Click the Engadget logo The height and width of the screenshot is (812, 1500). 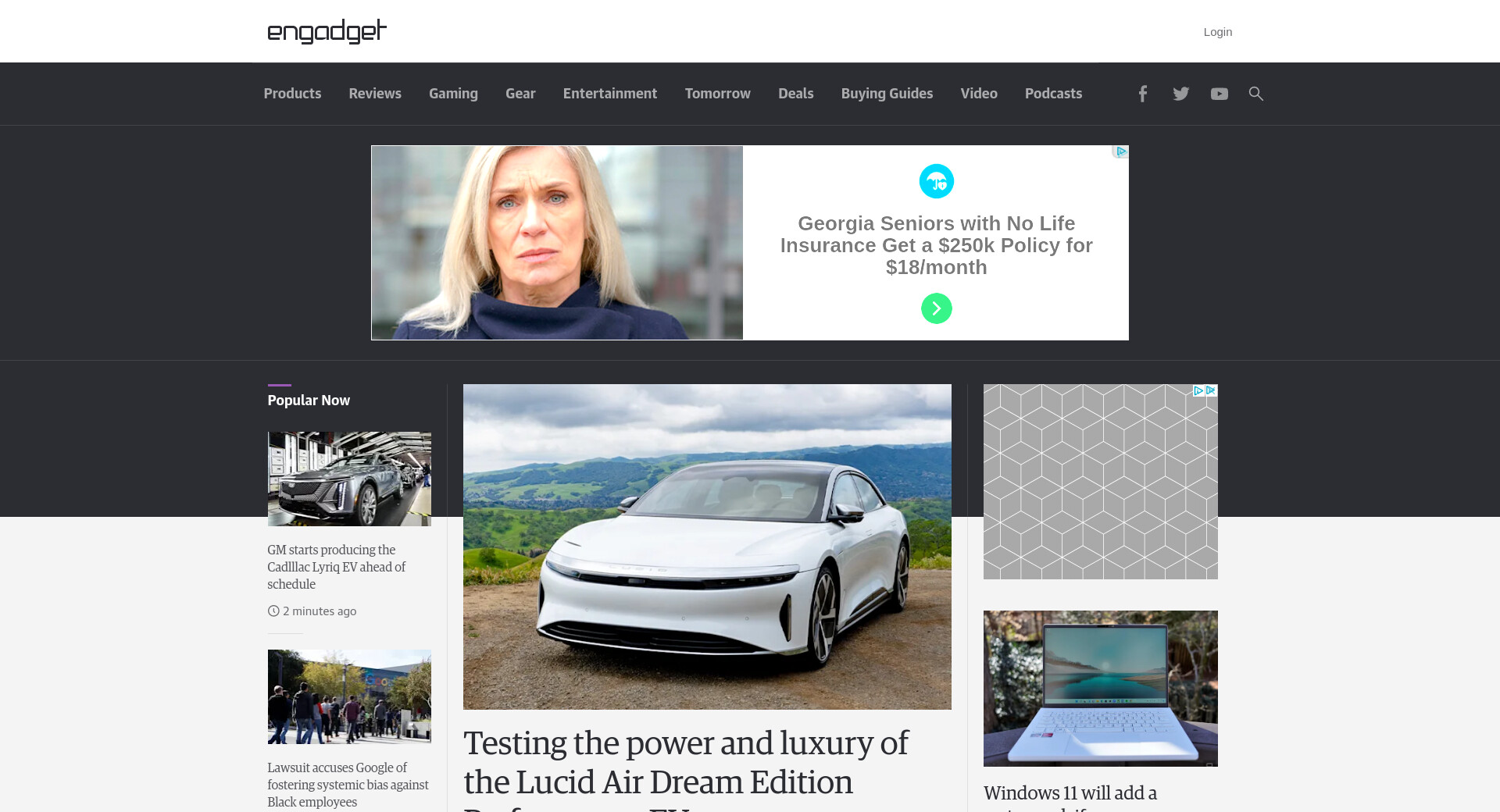point(327,31)
